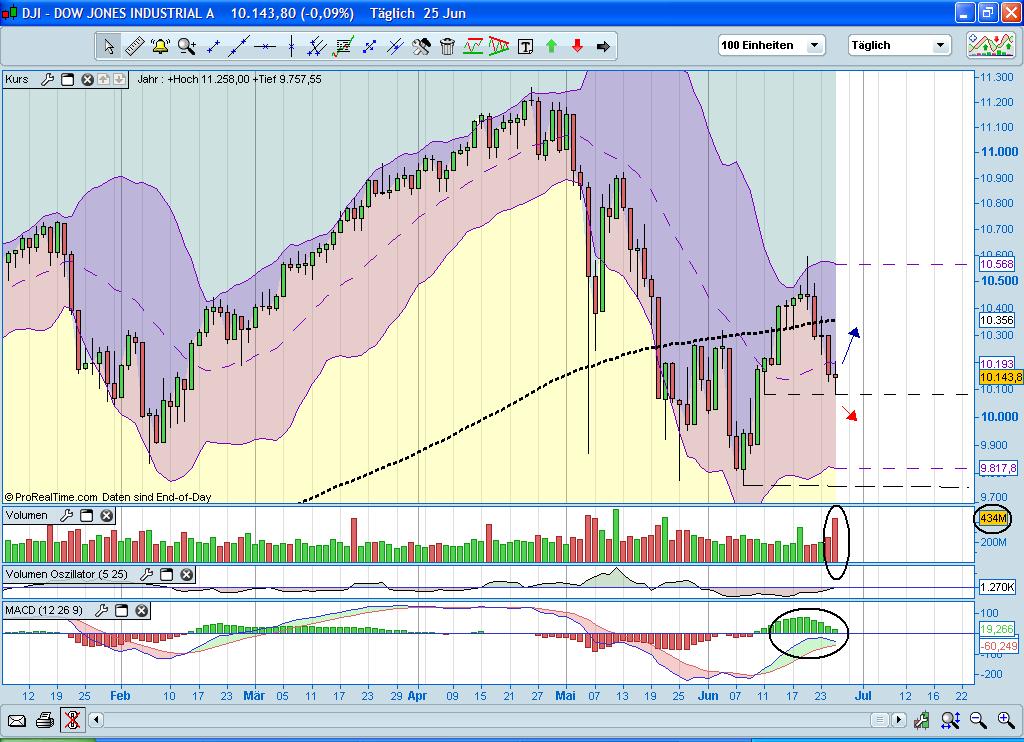This screenshot has width=1024, height=742.
Task: Open the hammer and wrench object settings
Action: point(421,46)
